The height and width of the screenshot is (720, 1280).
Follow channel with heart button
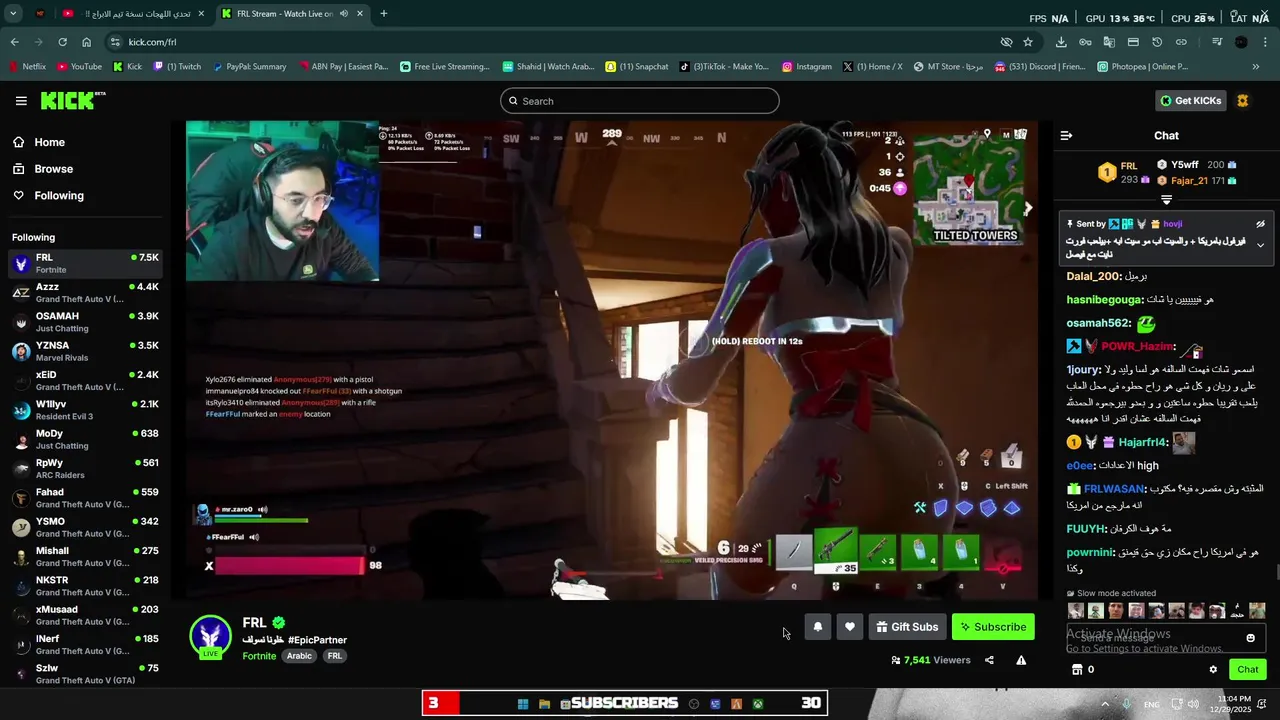[849, 627]
